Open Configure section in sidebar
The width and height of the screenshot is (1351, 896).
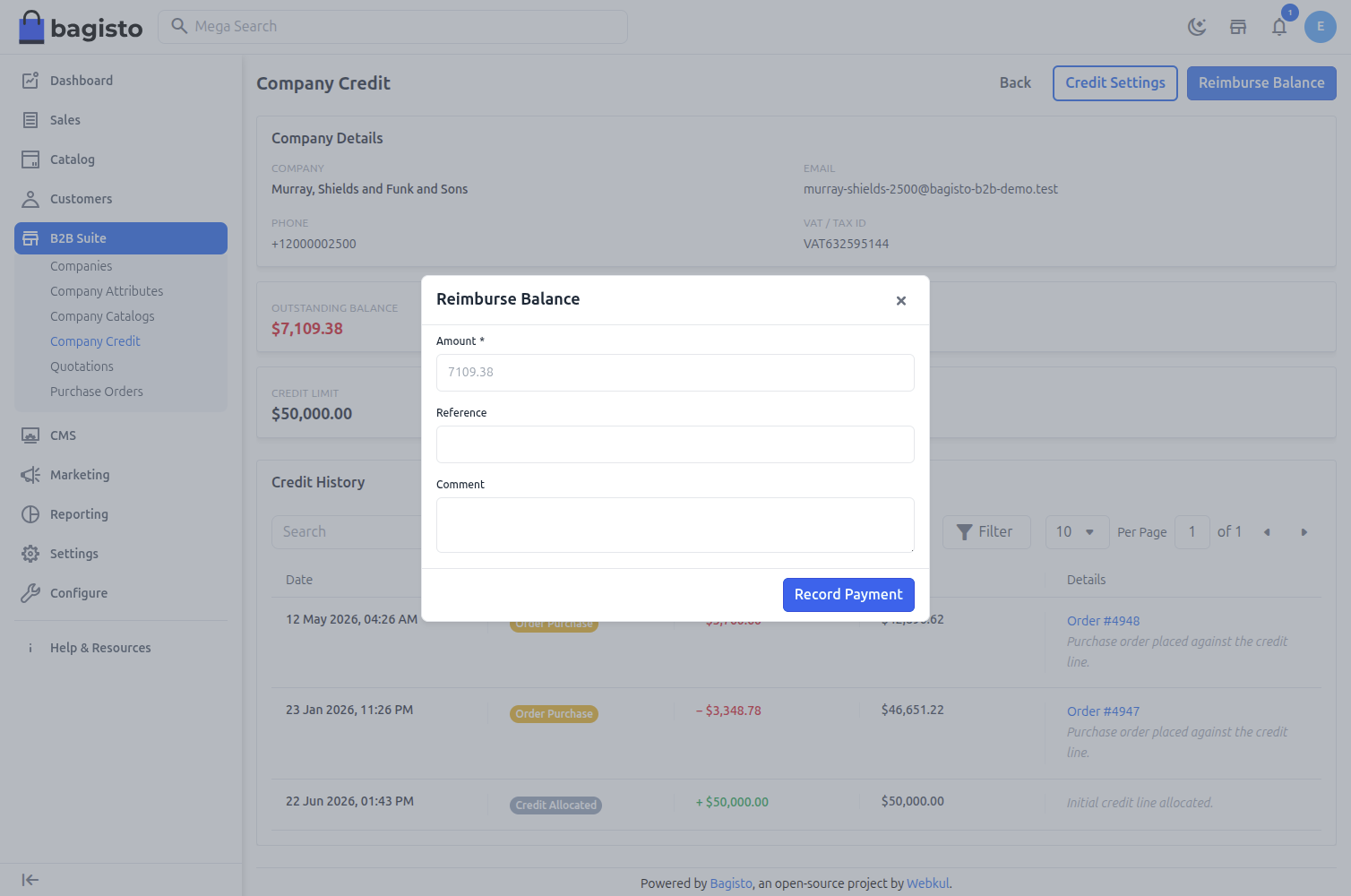[121, 593]
